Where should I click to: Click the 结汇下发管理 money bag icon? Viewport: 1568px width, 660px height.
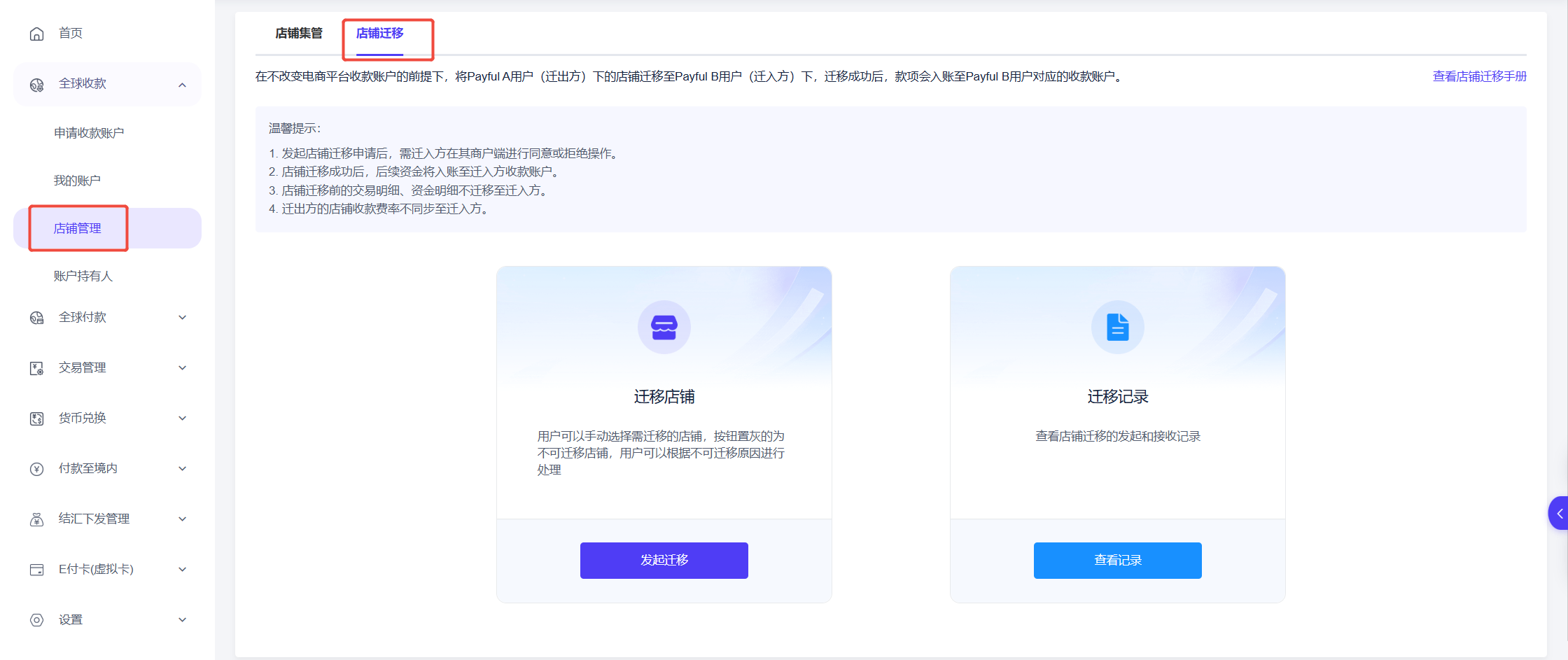pos(37,519)
